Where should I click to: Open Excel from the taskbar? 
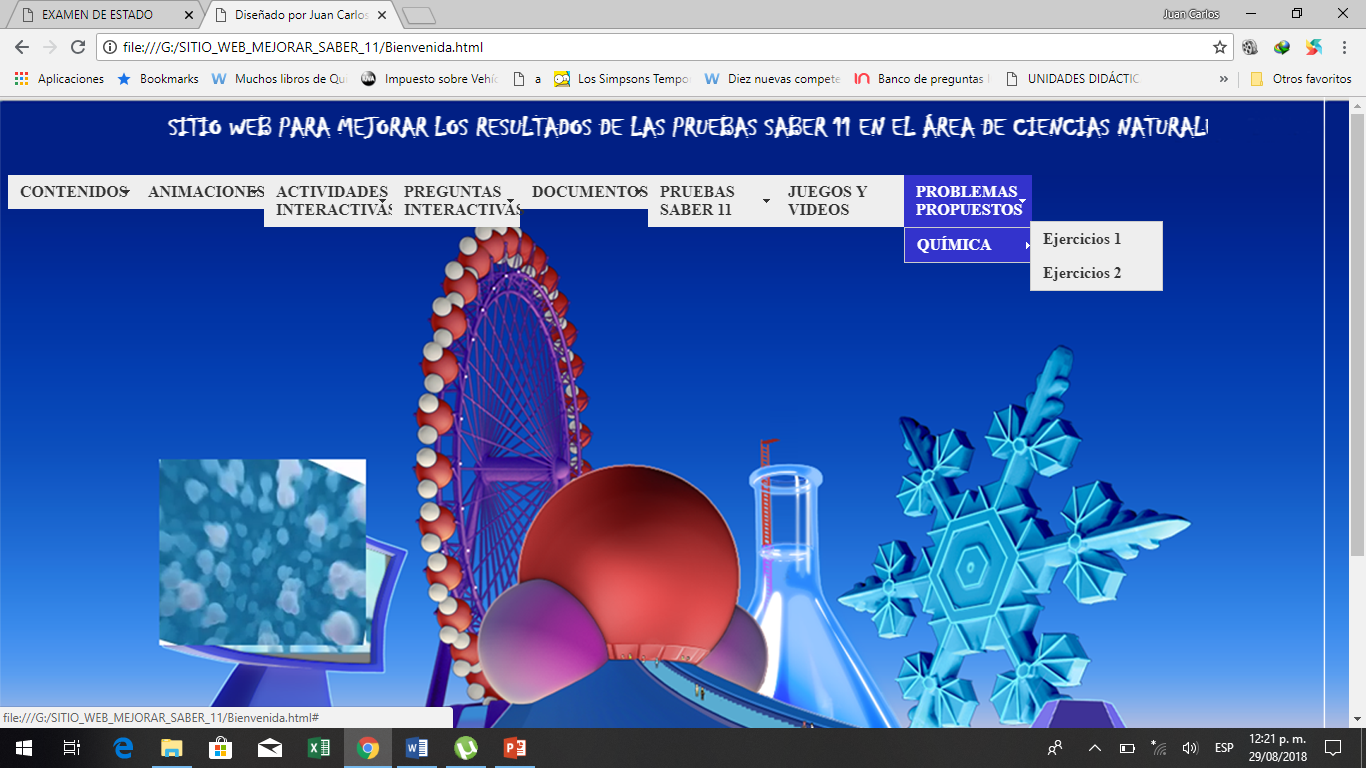tap(319, 748)
